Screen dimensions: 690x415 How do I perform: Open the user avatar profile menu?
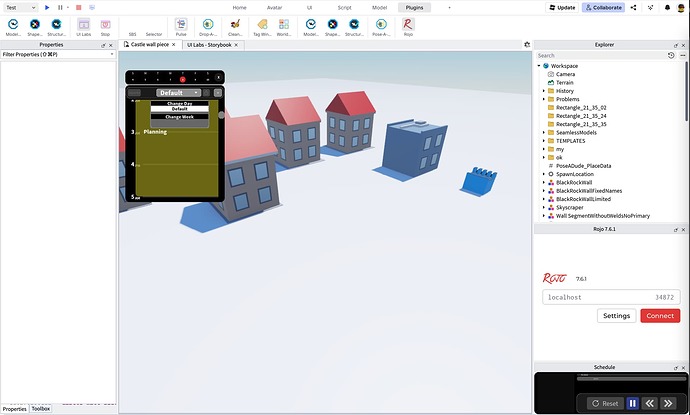point(681,7)
